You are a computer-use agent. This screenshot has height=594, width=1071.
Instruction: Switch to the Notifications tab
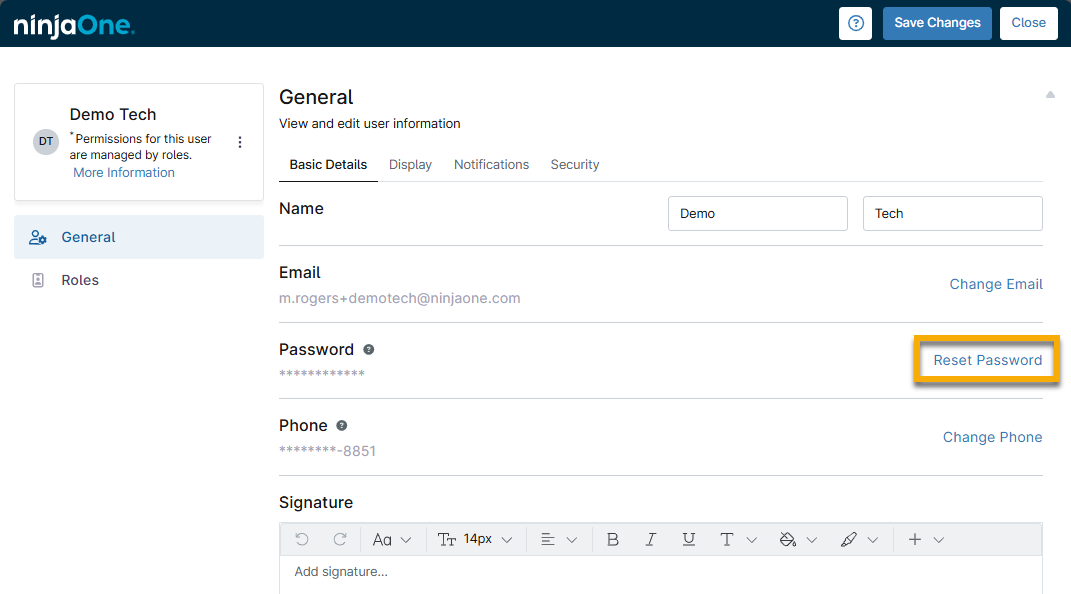click(491, 165)
